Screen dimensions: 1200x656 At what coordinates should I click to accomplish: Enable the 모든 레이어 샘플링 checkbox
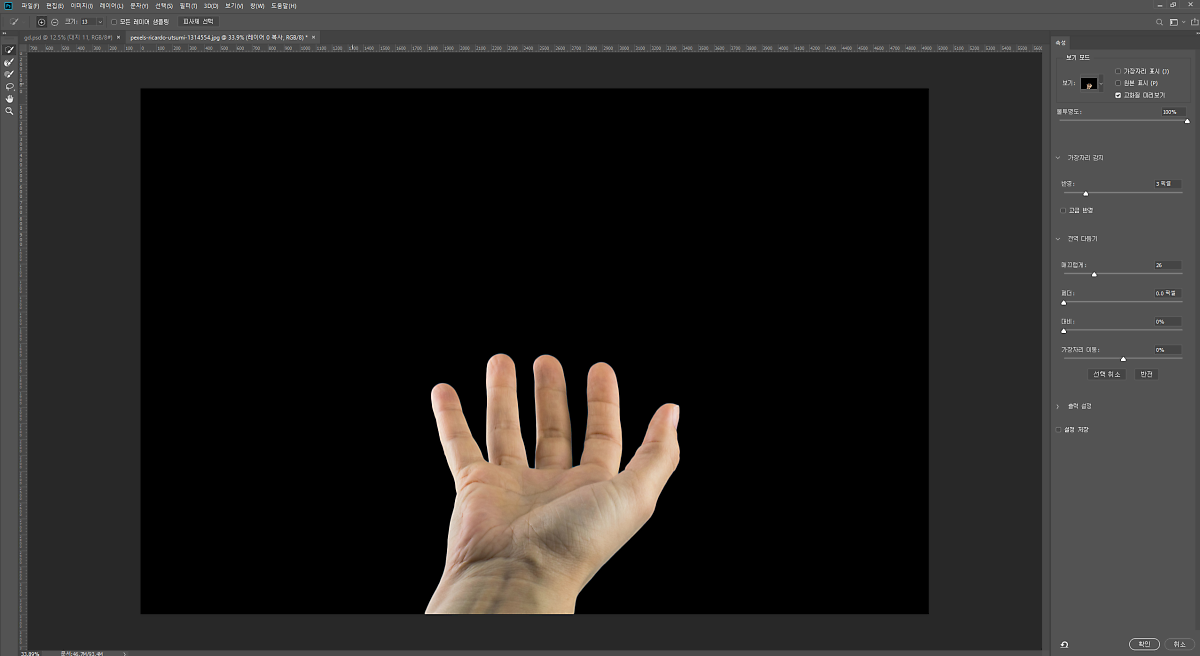click(113, 21)
